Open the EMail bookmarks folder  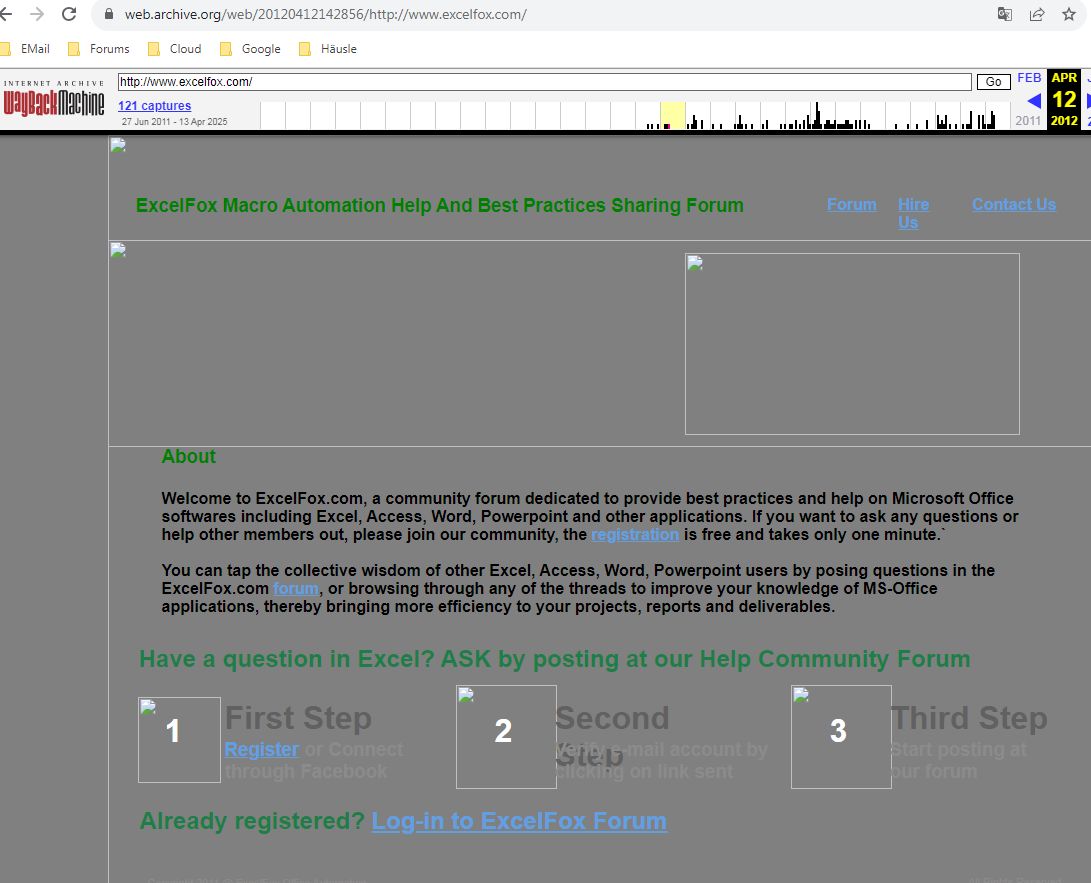(x=26, y=49)
